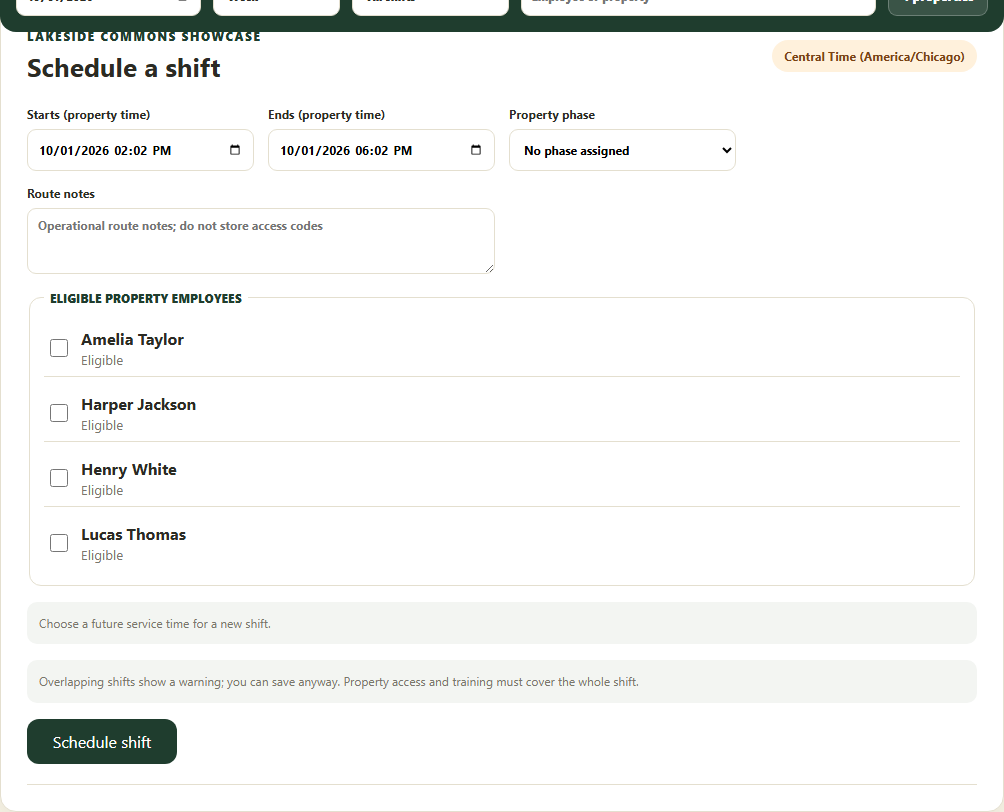Click Eligible status under Amelia Taylor
Viewport: 1004px width, 812px height.
pyautogui.click(x=102, y=361)
